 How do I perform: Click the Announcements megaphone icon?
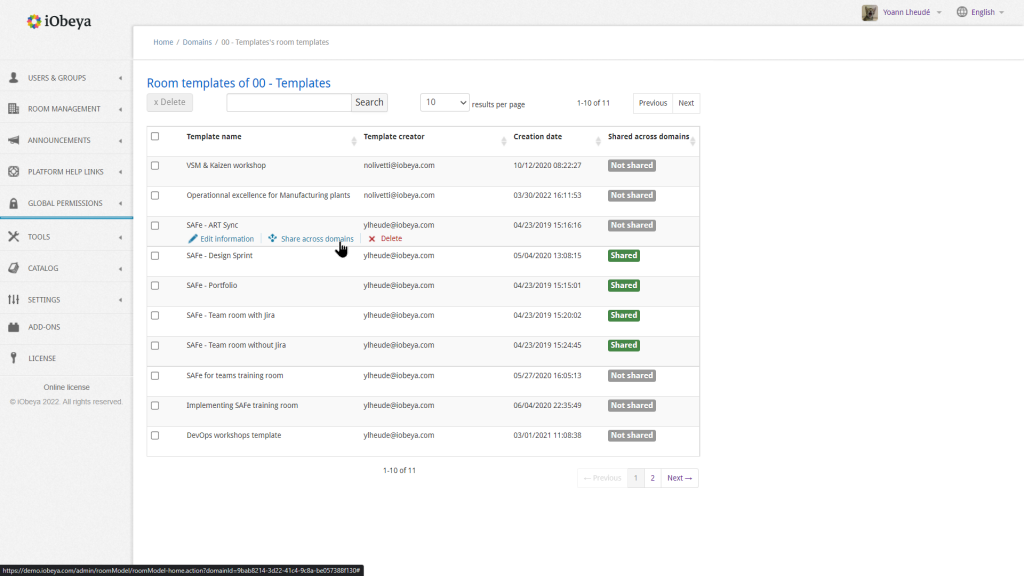pyautogui.click(x=14, y=140)
